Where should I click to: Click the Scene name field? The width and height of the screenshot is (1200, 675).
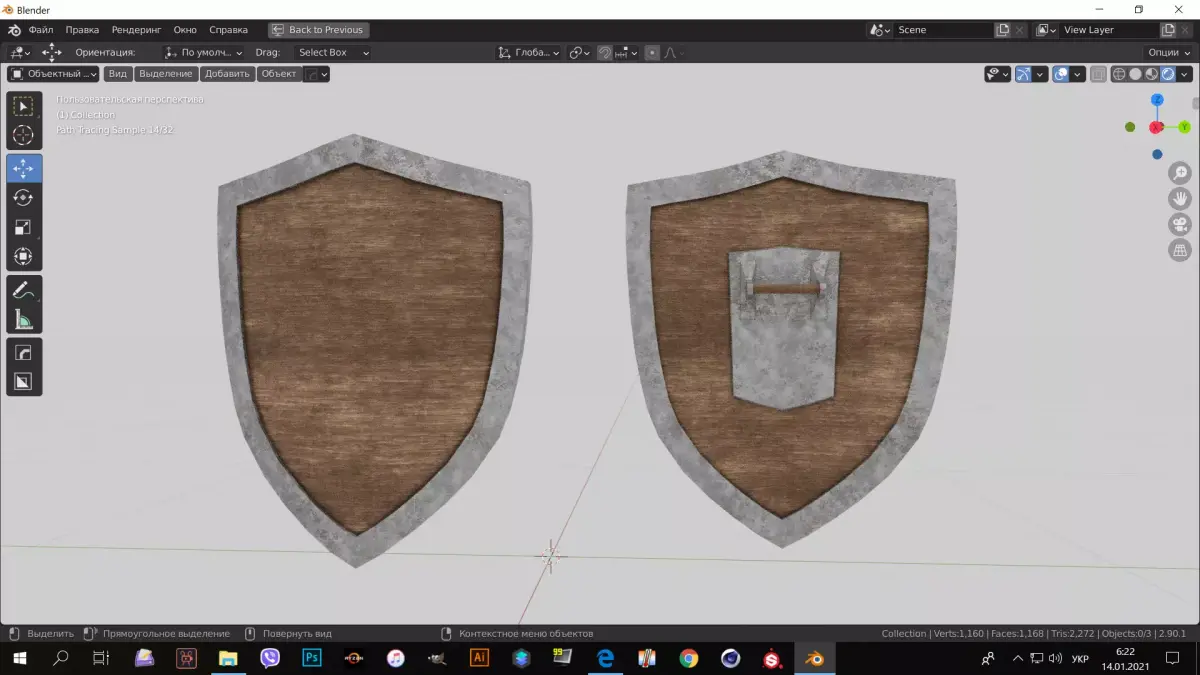(944, 30)
